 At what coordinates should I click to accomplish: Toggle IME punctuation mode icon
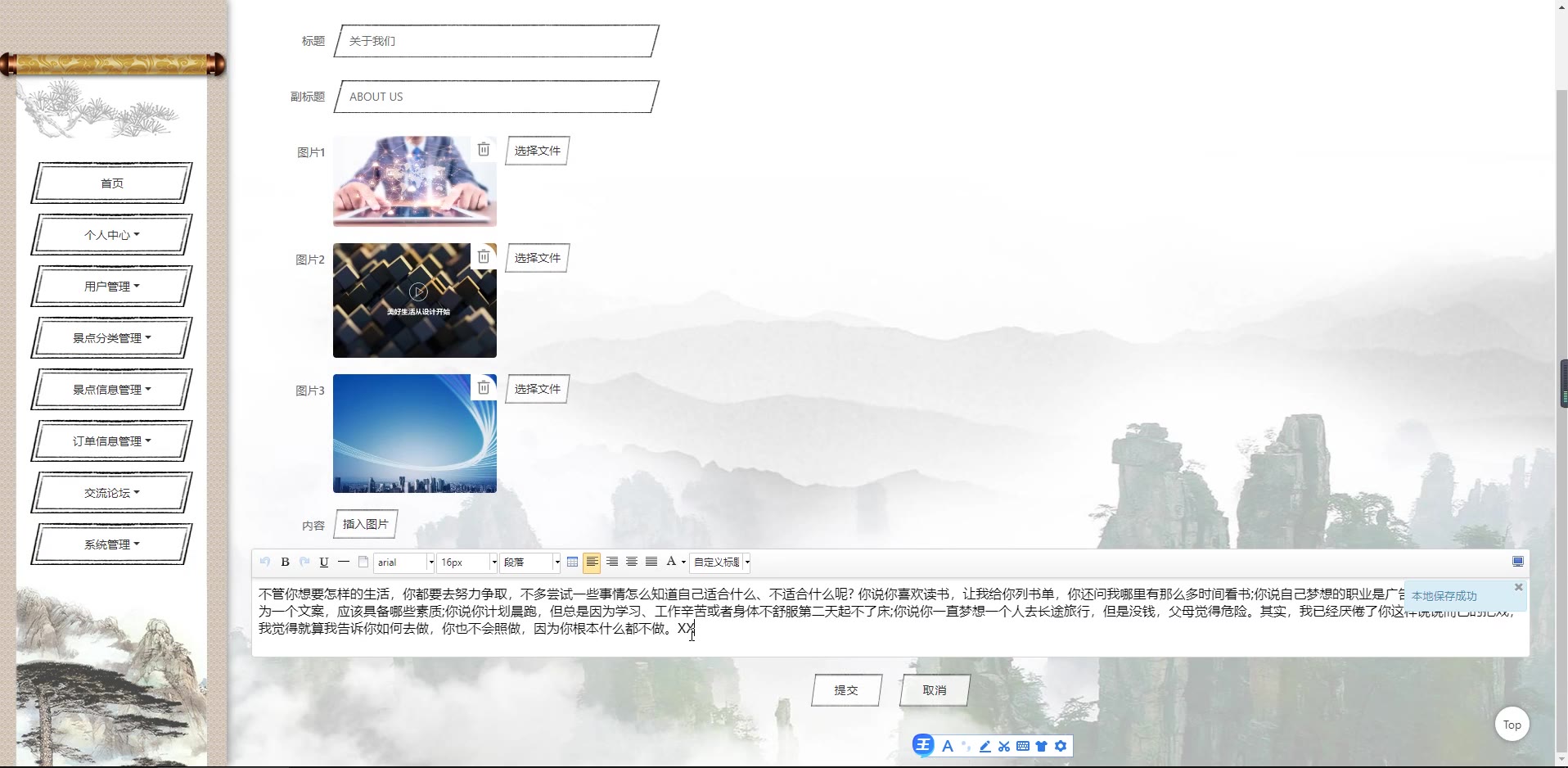(x=966, y=746)
